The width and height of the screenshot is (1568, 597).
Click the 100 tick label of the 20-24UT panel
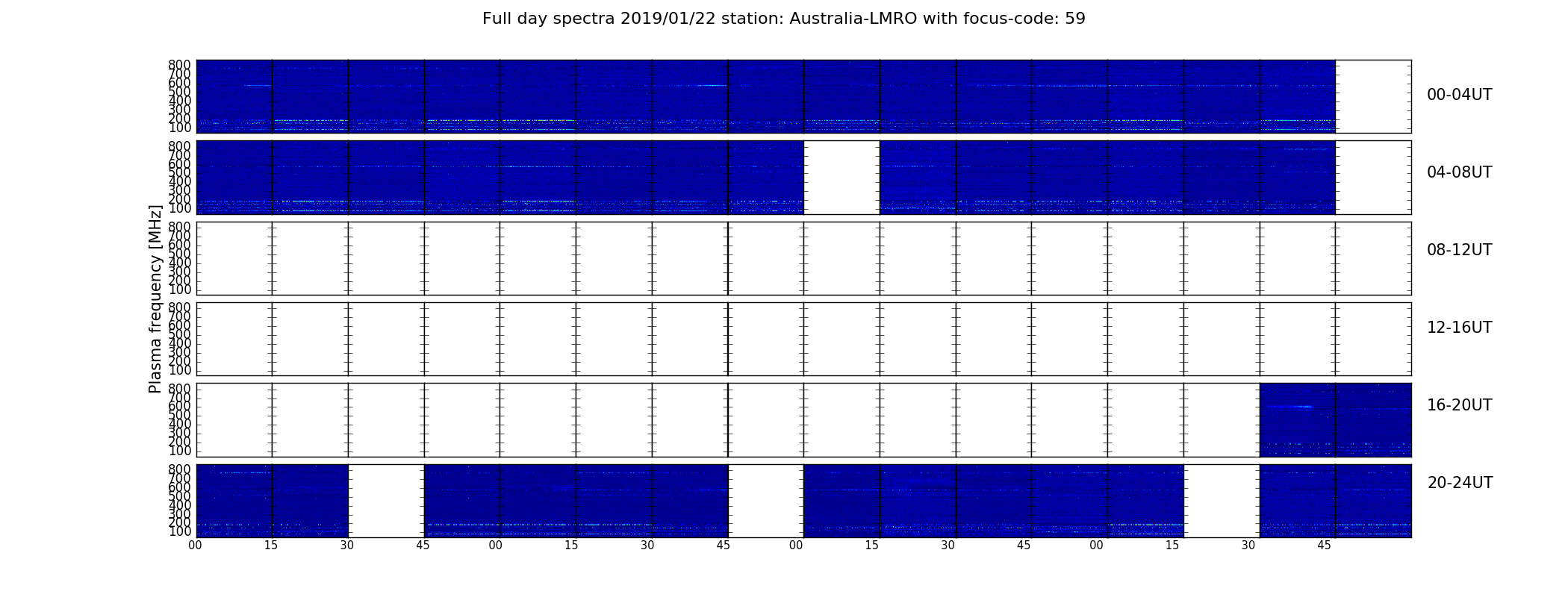(x=179, y=532)
